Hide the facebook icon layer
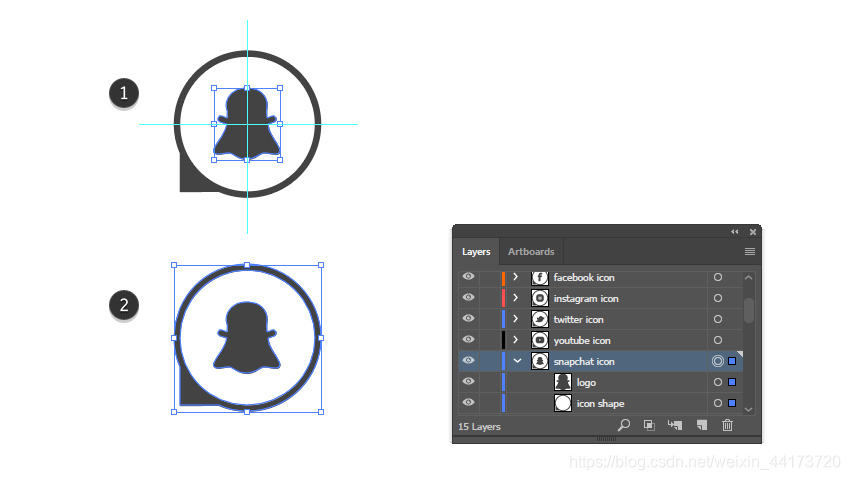Viewport: 850px width, 480px height. click(468, 277)
